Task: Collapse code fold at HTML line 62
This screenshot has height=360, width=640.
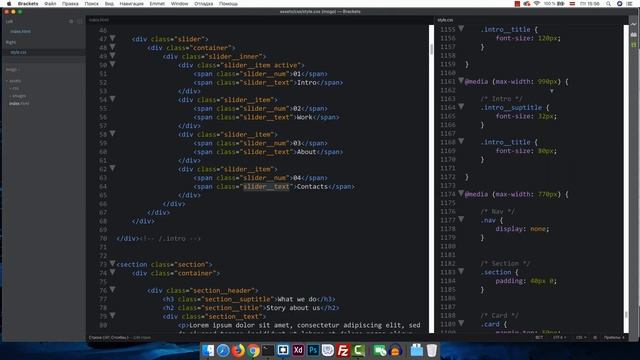Action: point(112,168)
